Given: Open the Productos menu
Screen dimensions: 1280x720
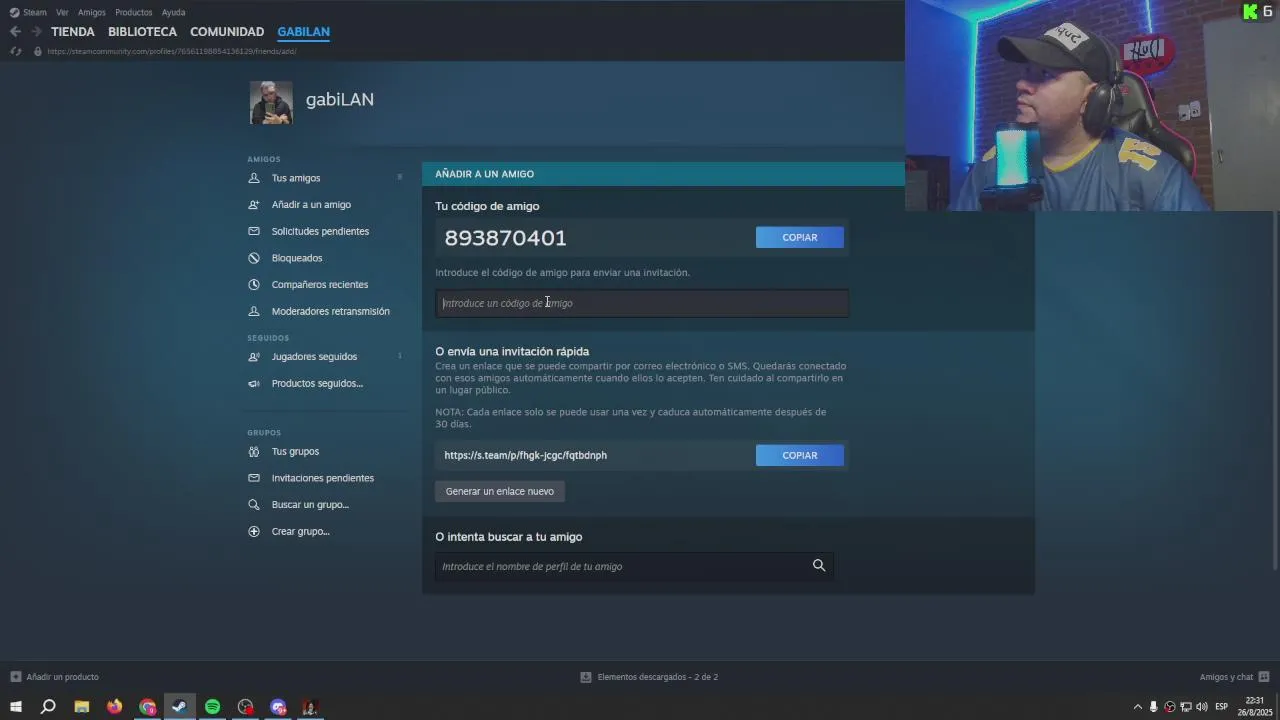Looking at the screenshot, I should click(133, 13).
